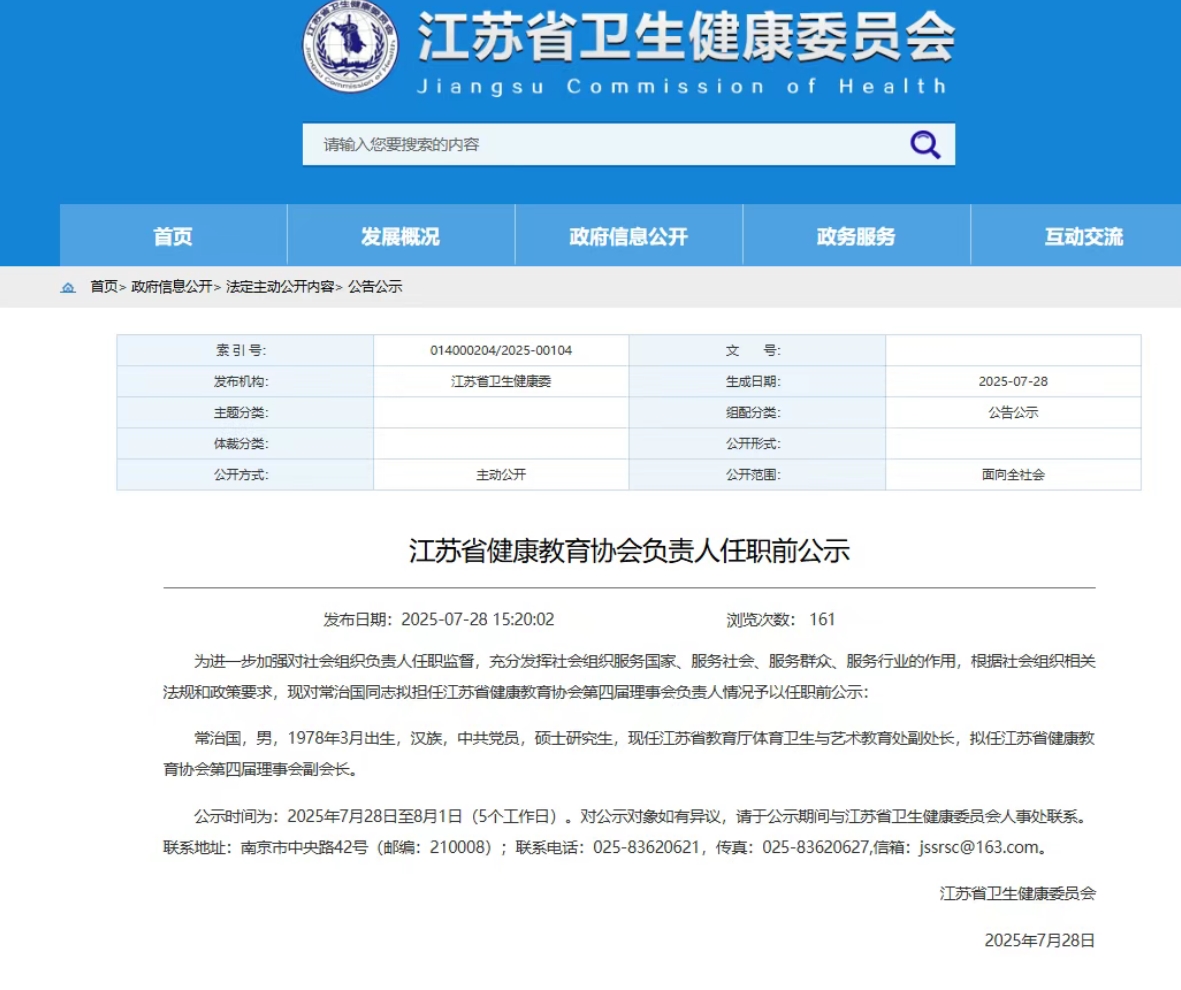Click the 公告公示 breadcrumb link
The image size is (1181, 990).
click(375, 287)
